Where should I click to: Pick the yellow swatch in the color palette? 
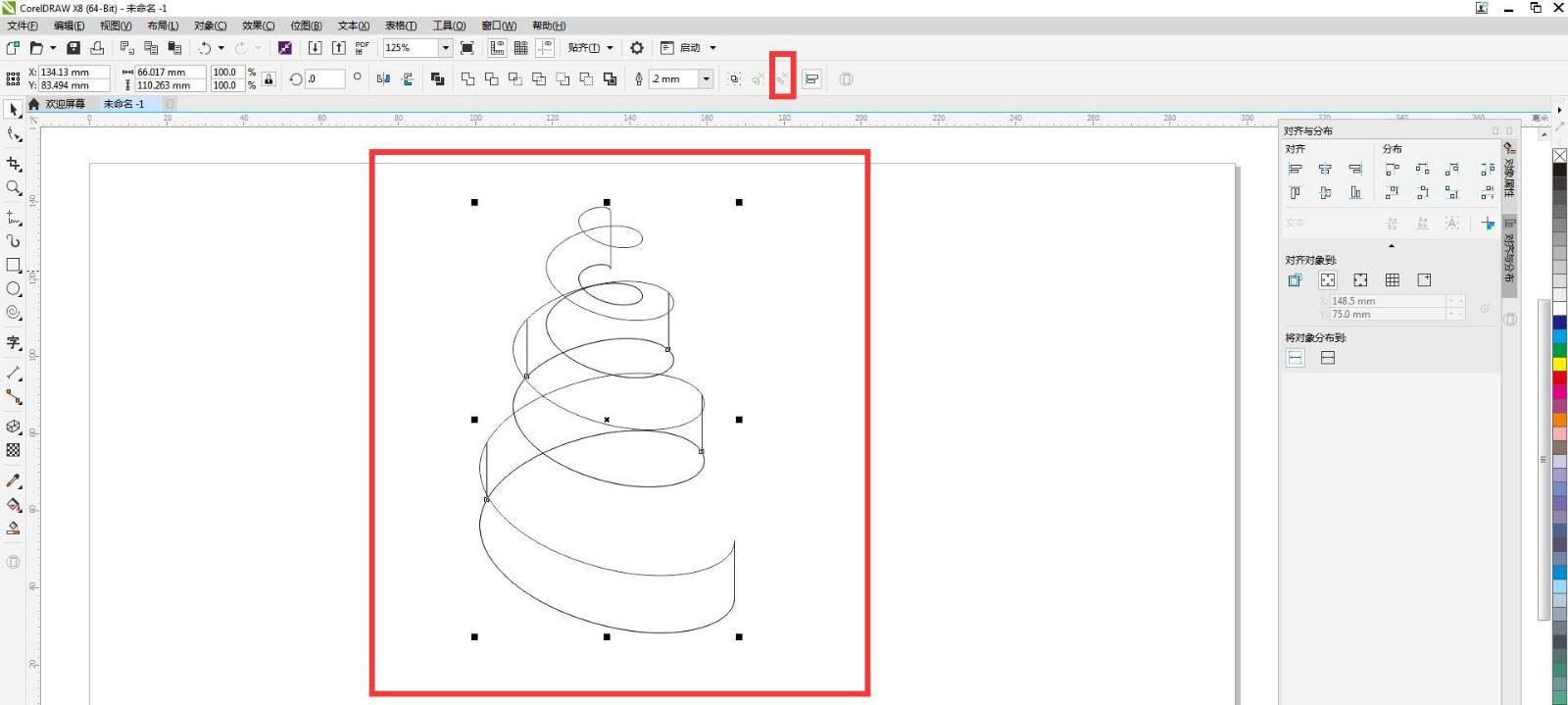click(x=1559, y=364)
